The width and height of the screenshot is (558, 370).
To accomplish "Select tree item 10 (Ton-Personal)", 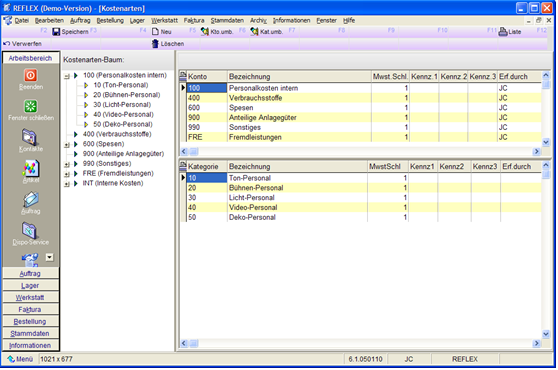I will 121,85.
